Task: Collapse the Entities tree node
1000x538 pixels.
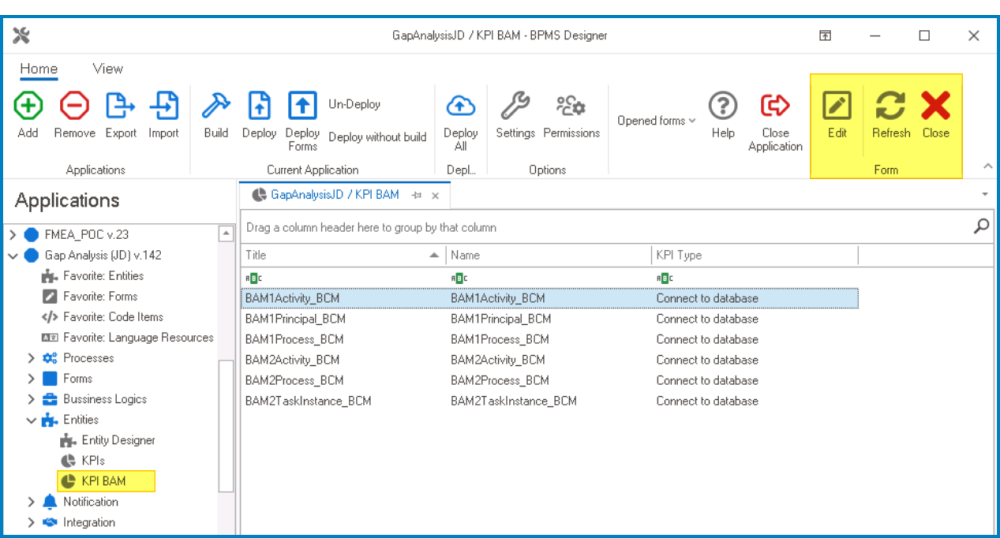Action: tap(31, 420)
